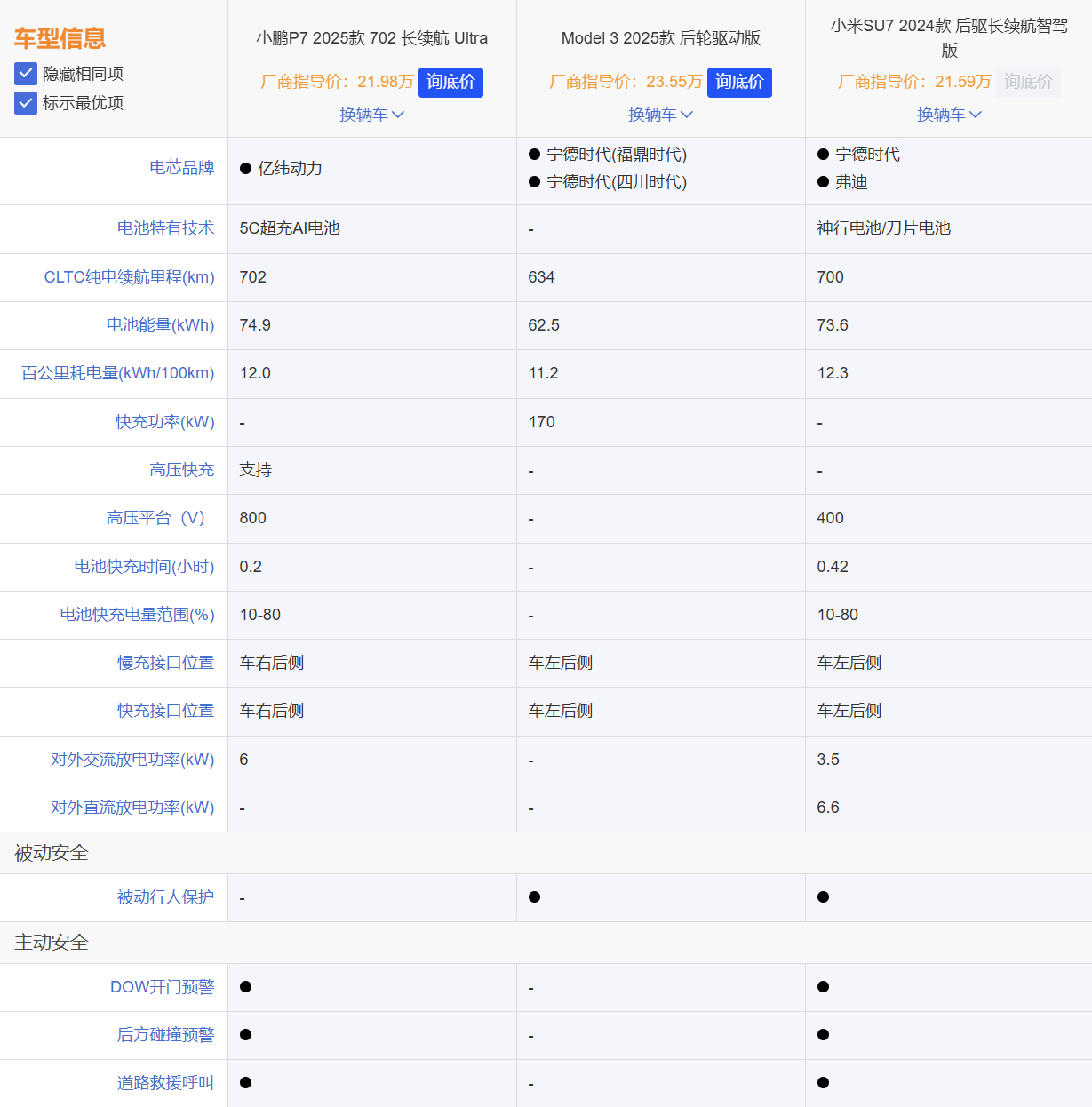This screenshot has height=1107, width=1092.
Task: Click the 12.3 consumption value
Action: (833, 373)
